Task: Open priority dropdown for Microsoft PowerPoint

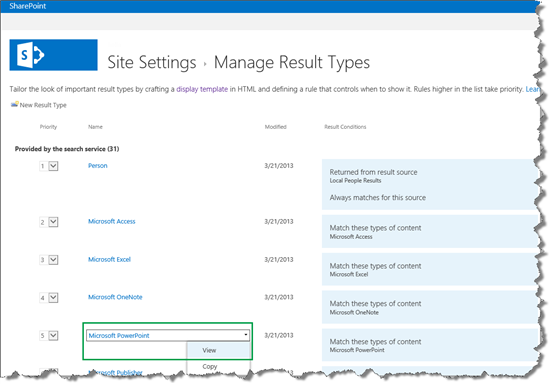Action: tap(53, 336)
